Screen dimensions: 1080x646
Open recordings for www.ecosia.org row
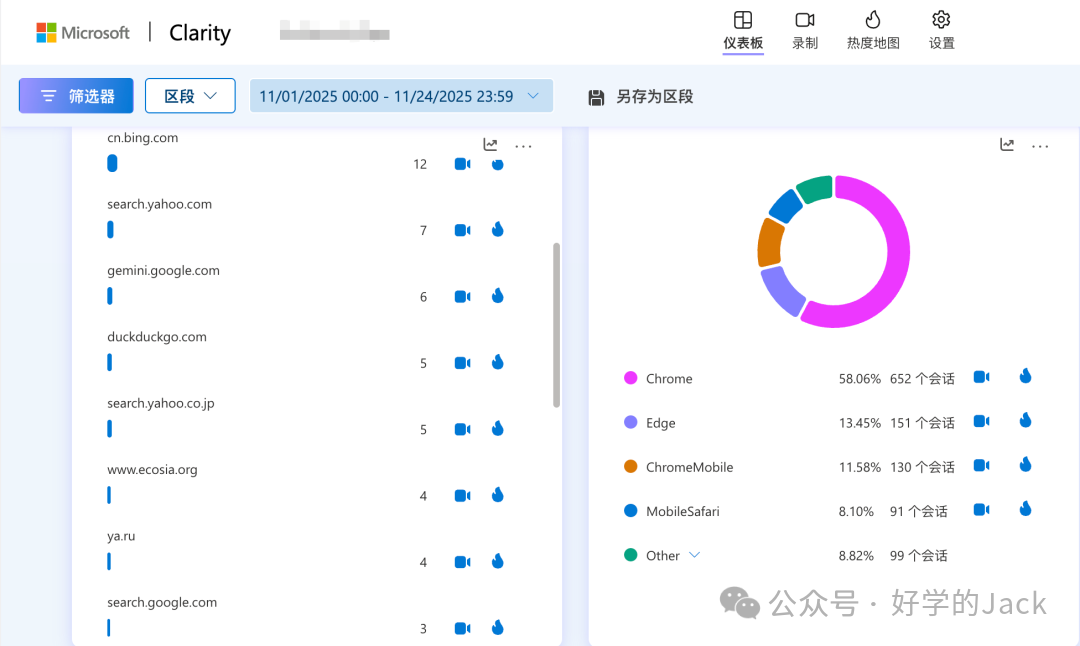pyautogui.click(x=462, y=496)
